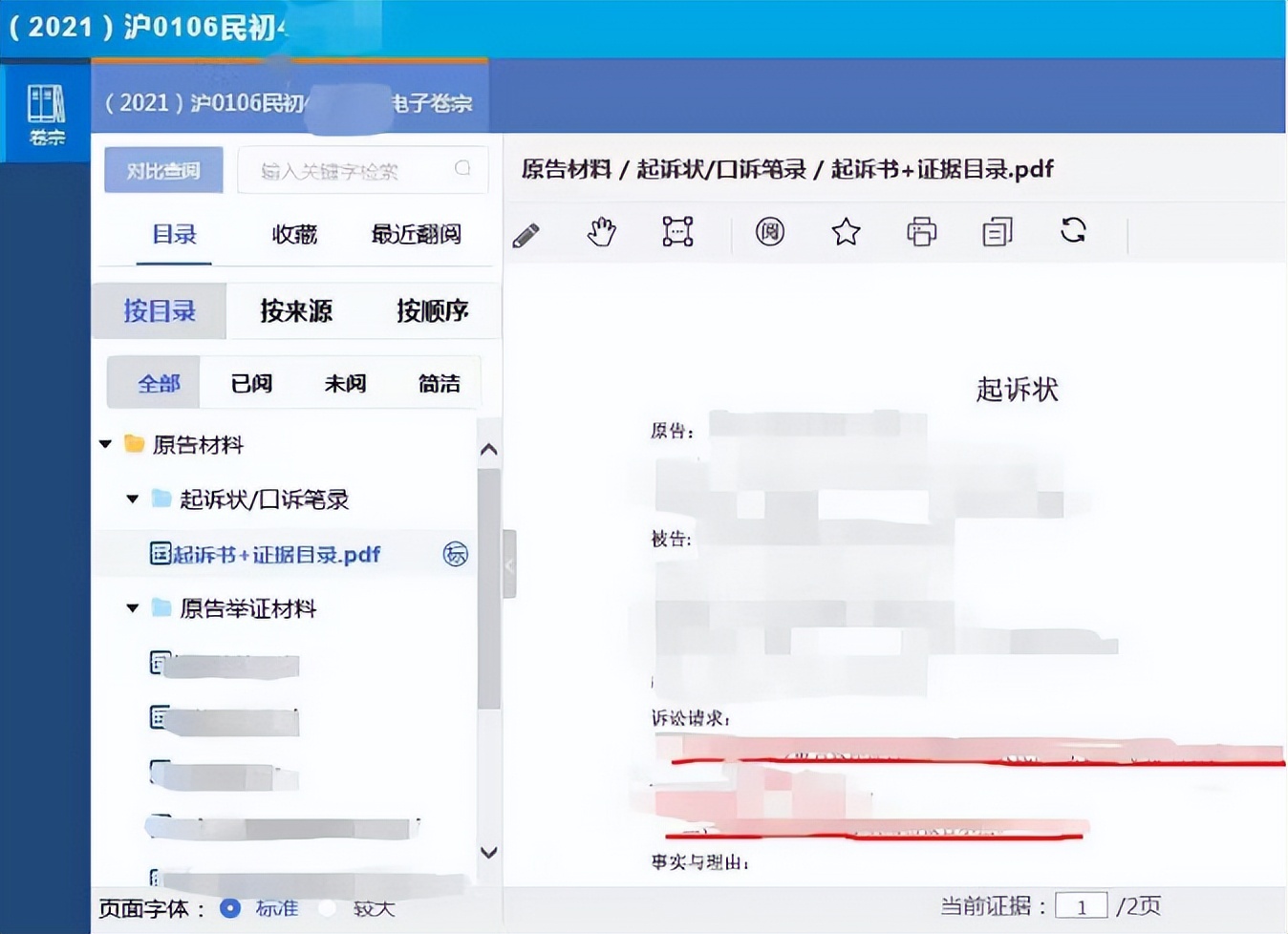
Task: Star the current evidence document
Action: [x=846, y=232]
